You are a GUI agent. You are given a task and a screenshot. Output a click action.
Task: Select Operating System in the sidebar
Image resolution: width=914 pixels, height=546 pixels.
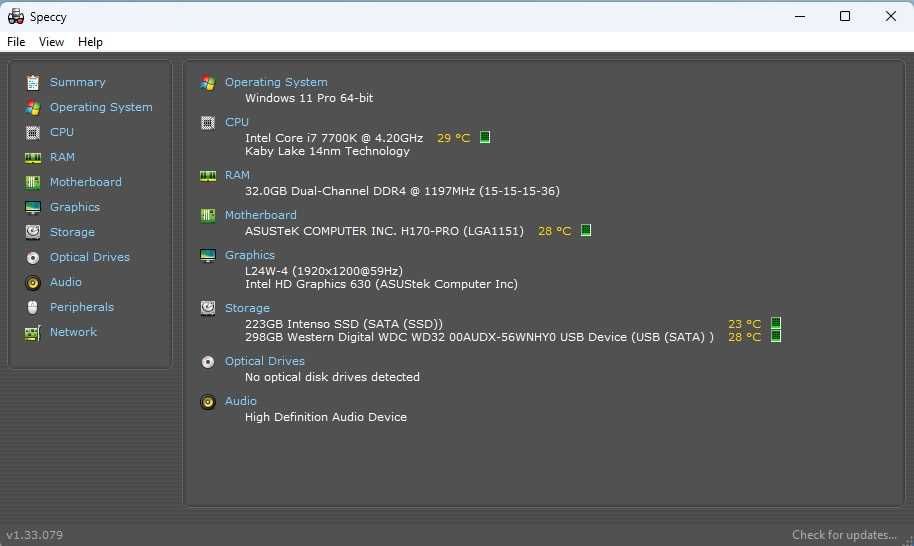[101, 107]
